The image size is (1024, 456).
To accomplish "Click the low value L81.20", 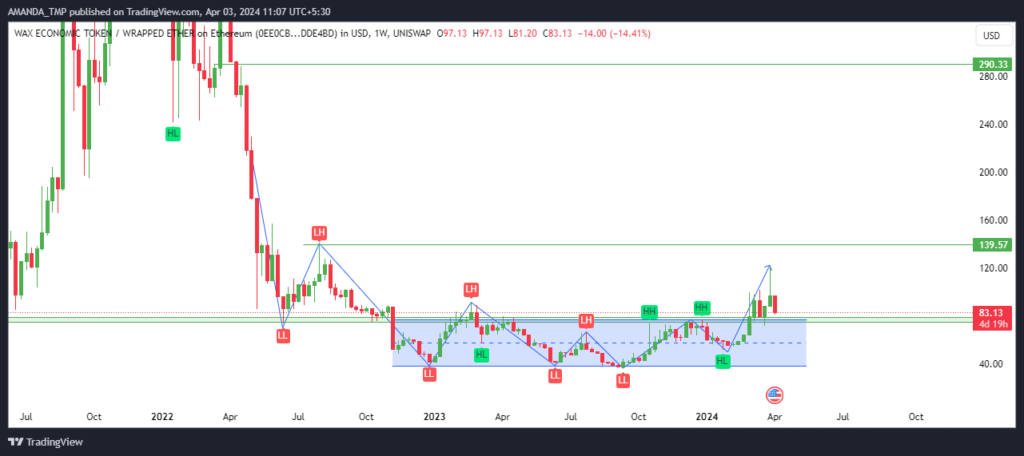I will tap(522, 34).
